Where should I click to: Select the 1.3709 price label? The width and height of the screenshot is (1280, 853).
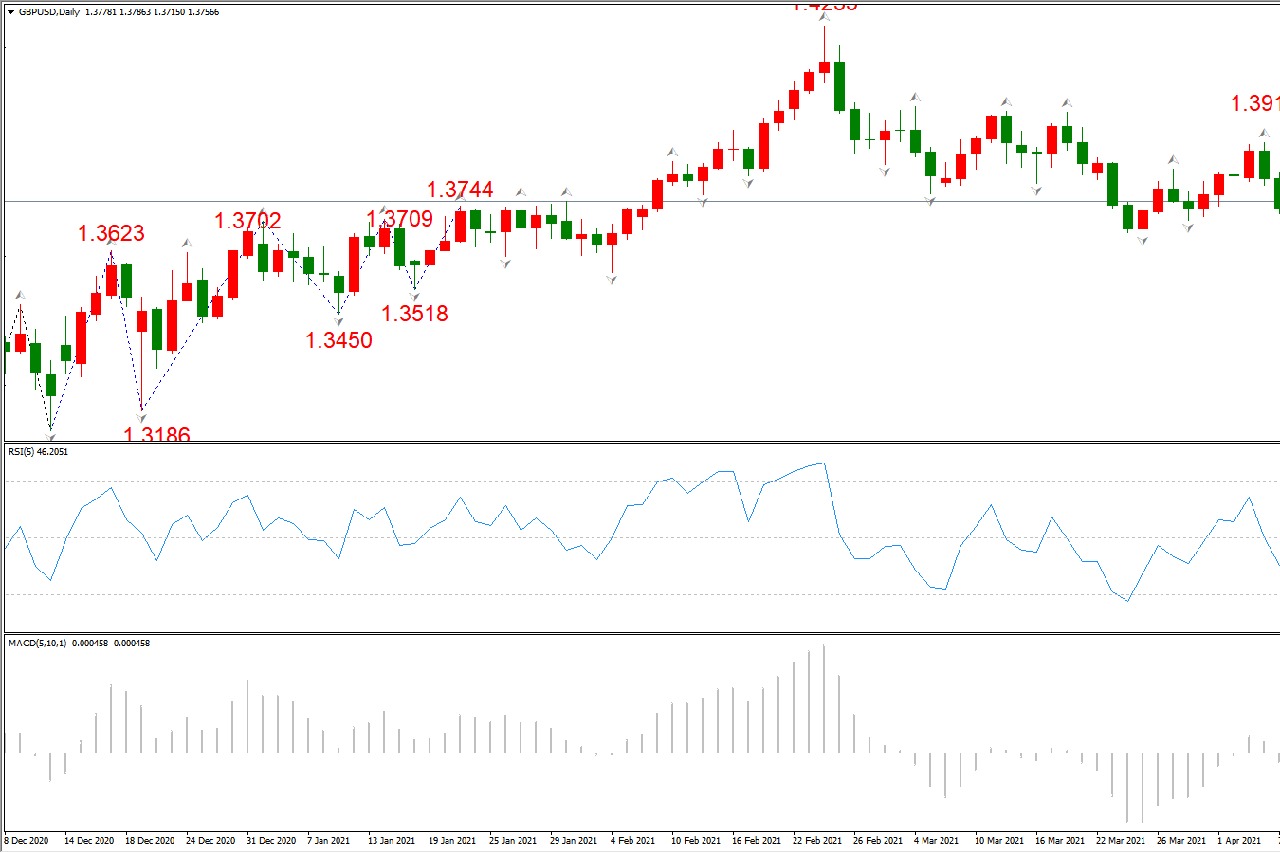pos(399,219)
